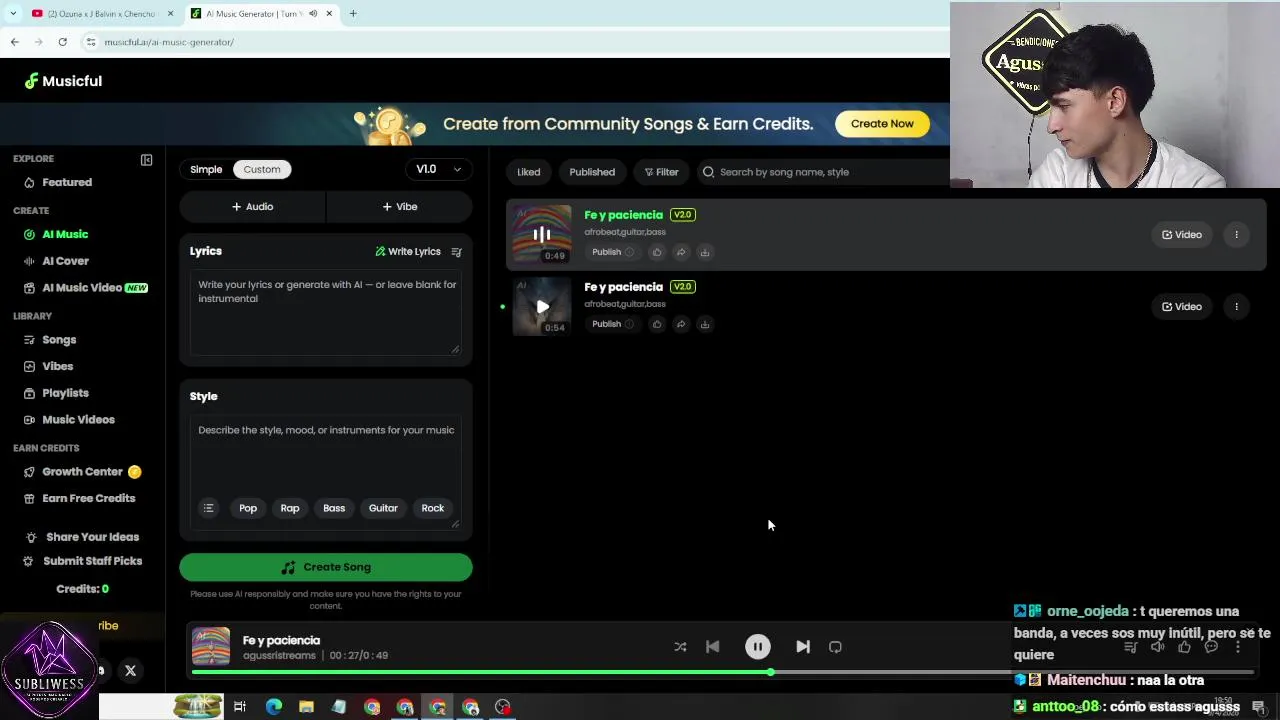This screenshot has width=1280, height=720.
Task: Publish the first Fe y paciencia song
Action: pyautogui.click(x=612, y=252)
